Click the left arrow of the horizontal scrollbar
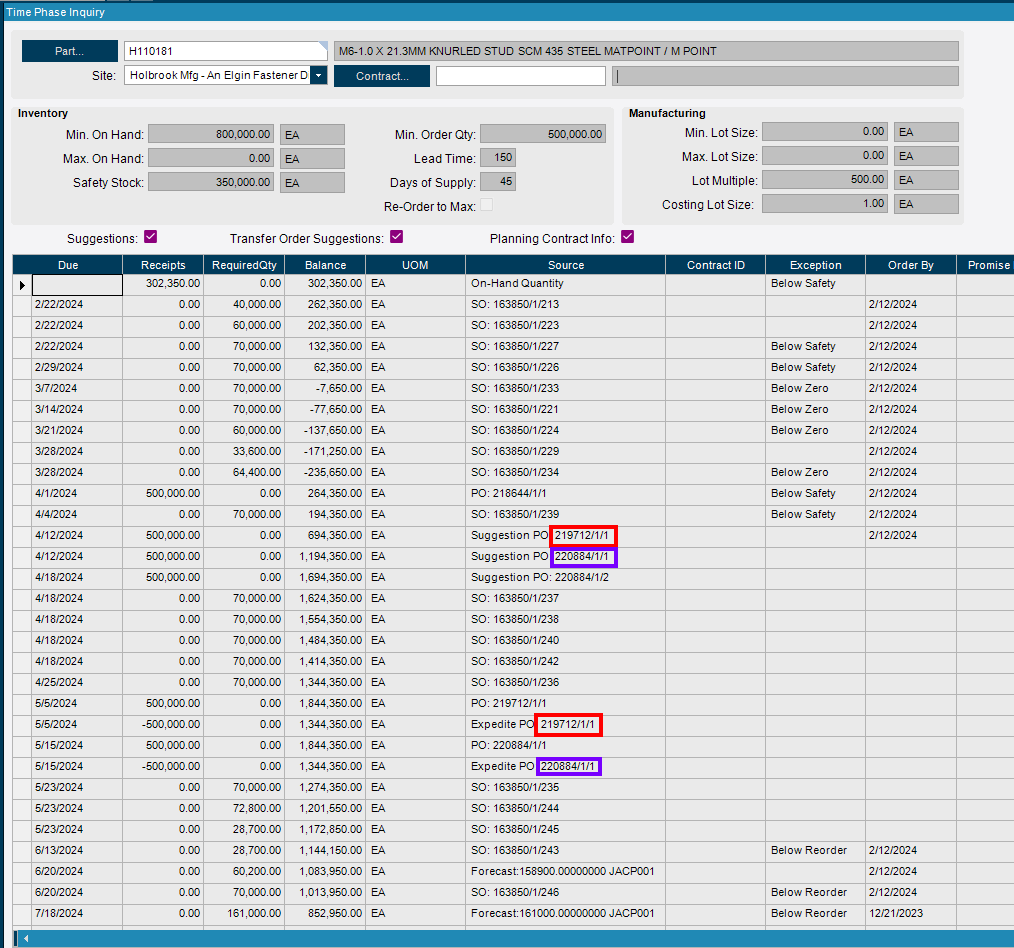 pos(26,938)
